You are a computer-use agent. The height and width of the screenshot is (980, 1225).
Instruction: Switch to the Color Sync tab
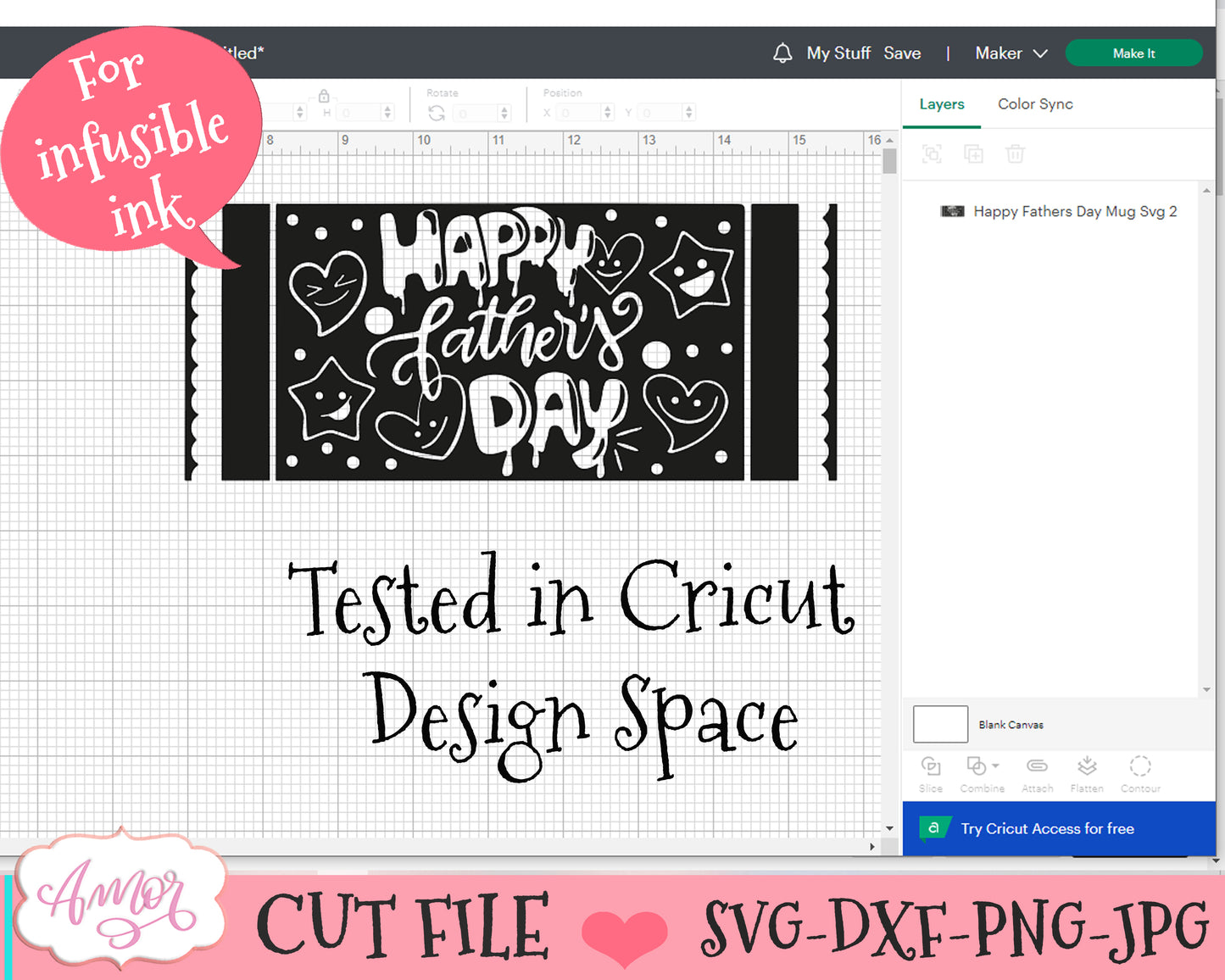click(x=1035, y=104)
